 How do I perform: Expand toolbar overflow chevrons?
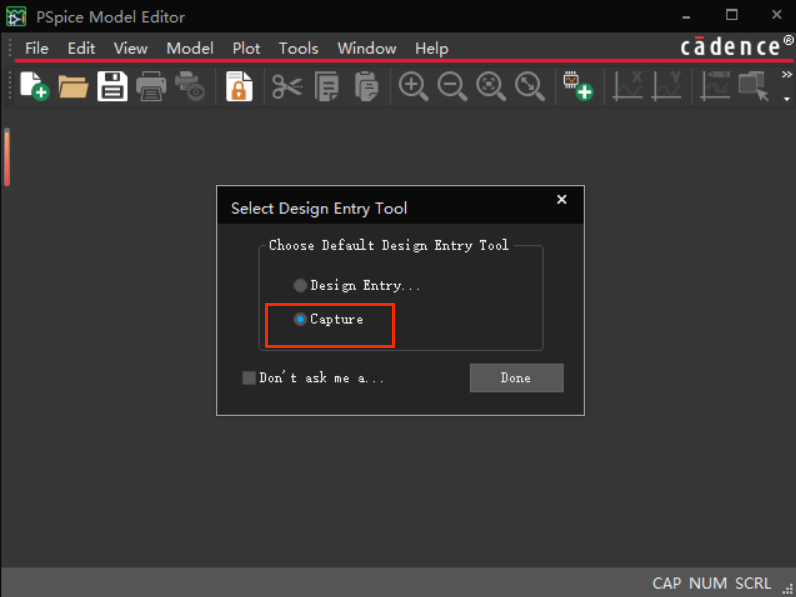tap(787, 75)
